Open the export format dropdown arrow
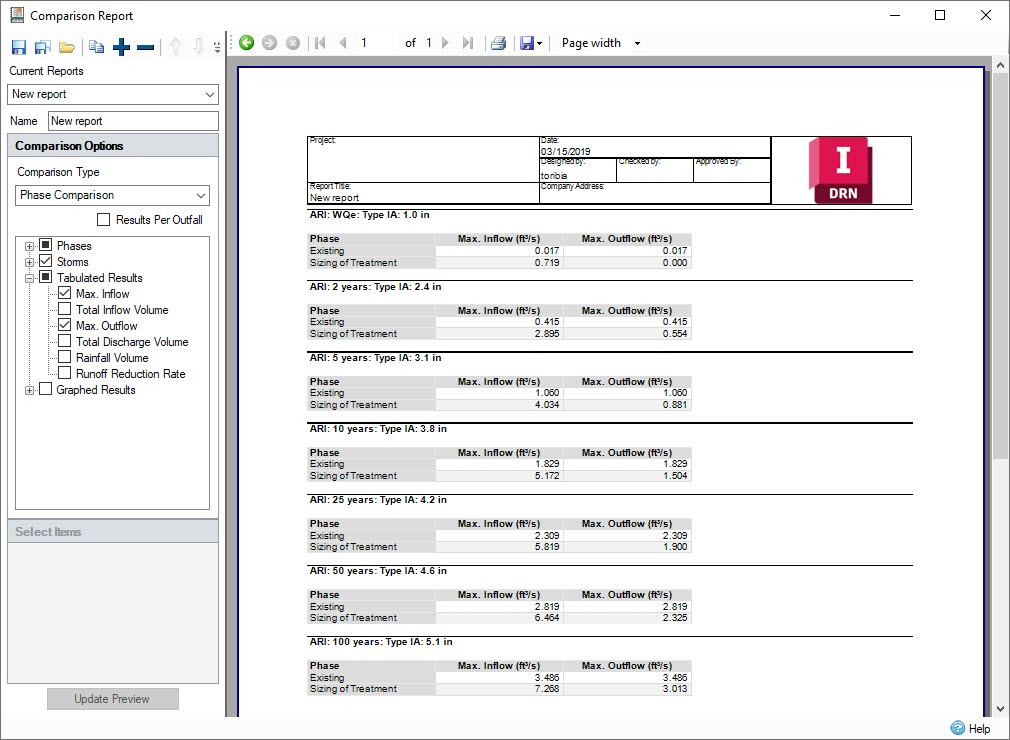The height and width of the screenshot is (740, 1010). [x=539, y=43]
